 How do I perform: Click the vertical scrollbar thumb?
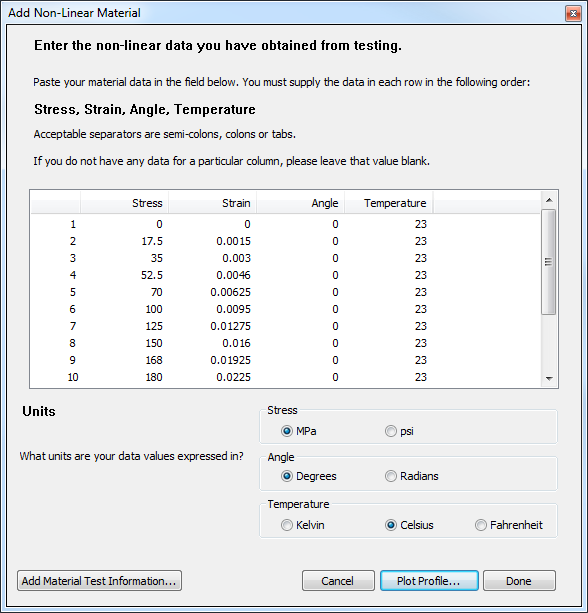pyautogui.click(x=549, y=262)
